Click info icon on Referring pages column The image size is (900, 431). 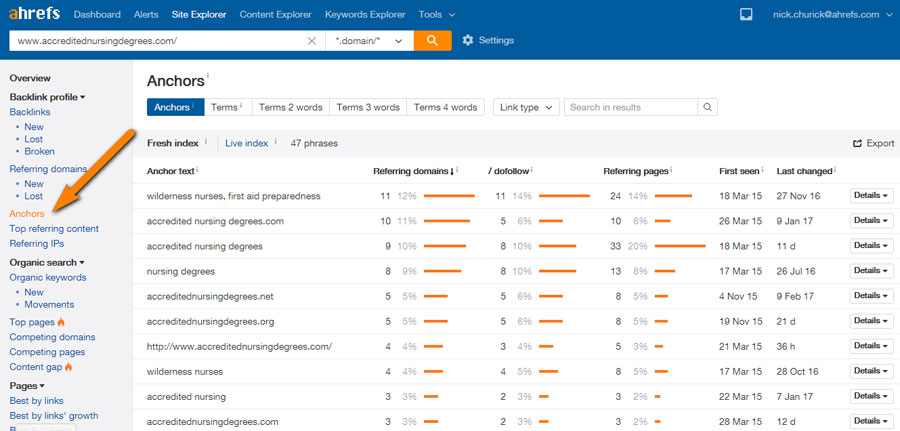click(x=671, y=169)
